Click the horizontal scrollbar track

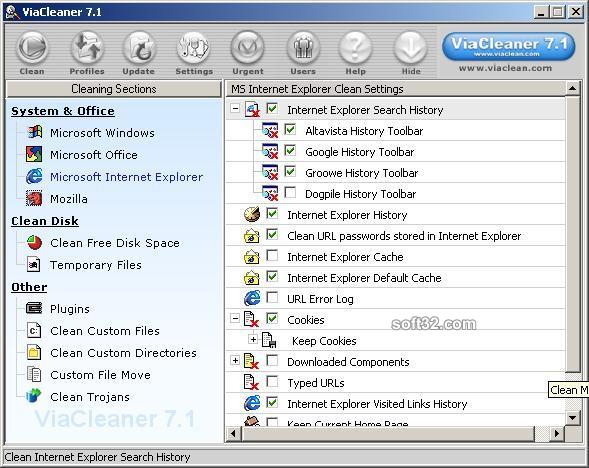(387, 434)
